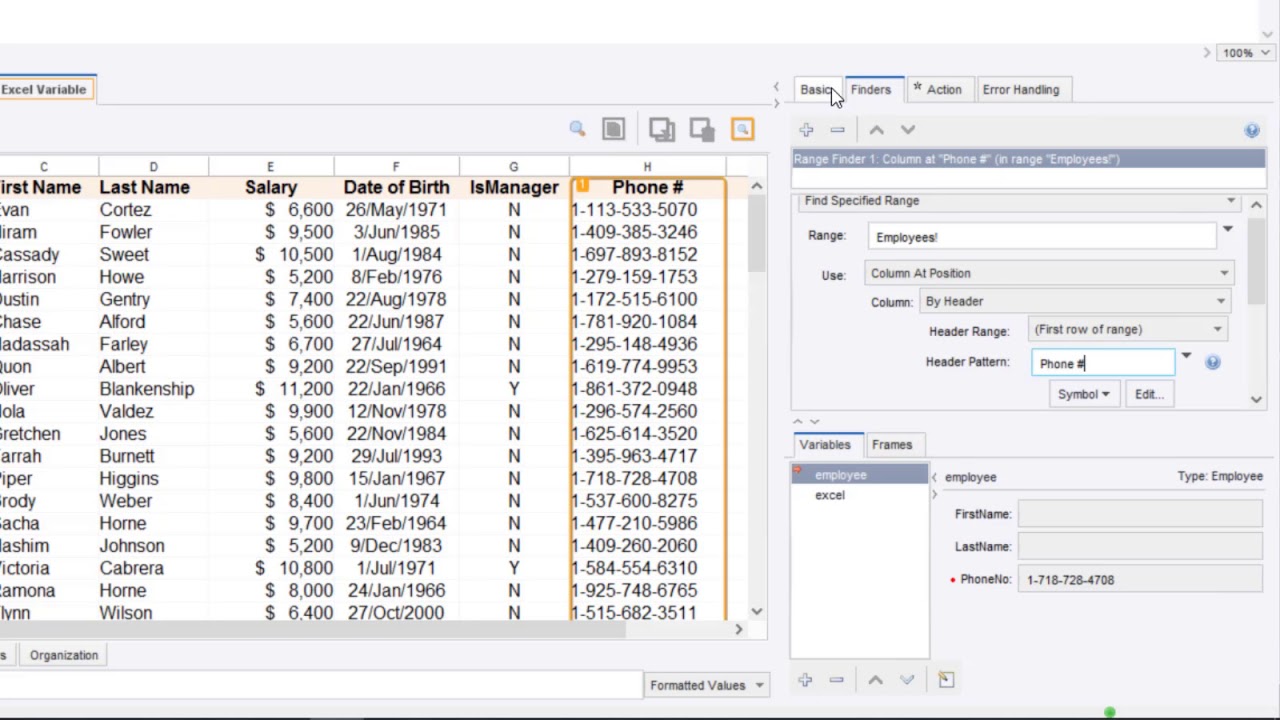This screenshot has width=1280, height=720.
Task: Open the By Header column dropdown
Action: tap(1075, 301)
